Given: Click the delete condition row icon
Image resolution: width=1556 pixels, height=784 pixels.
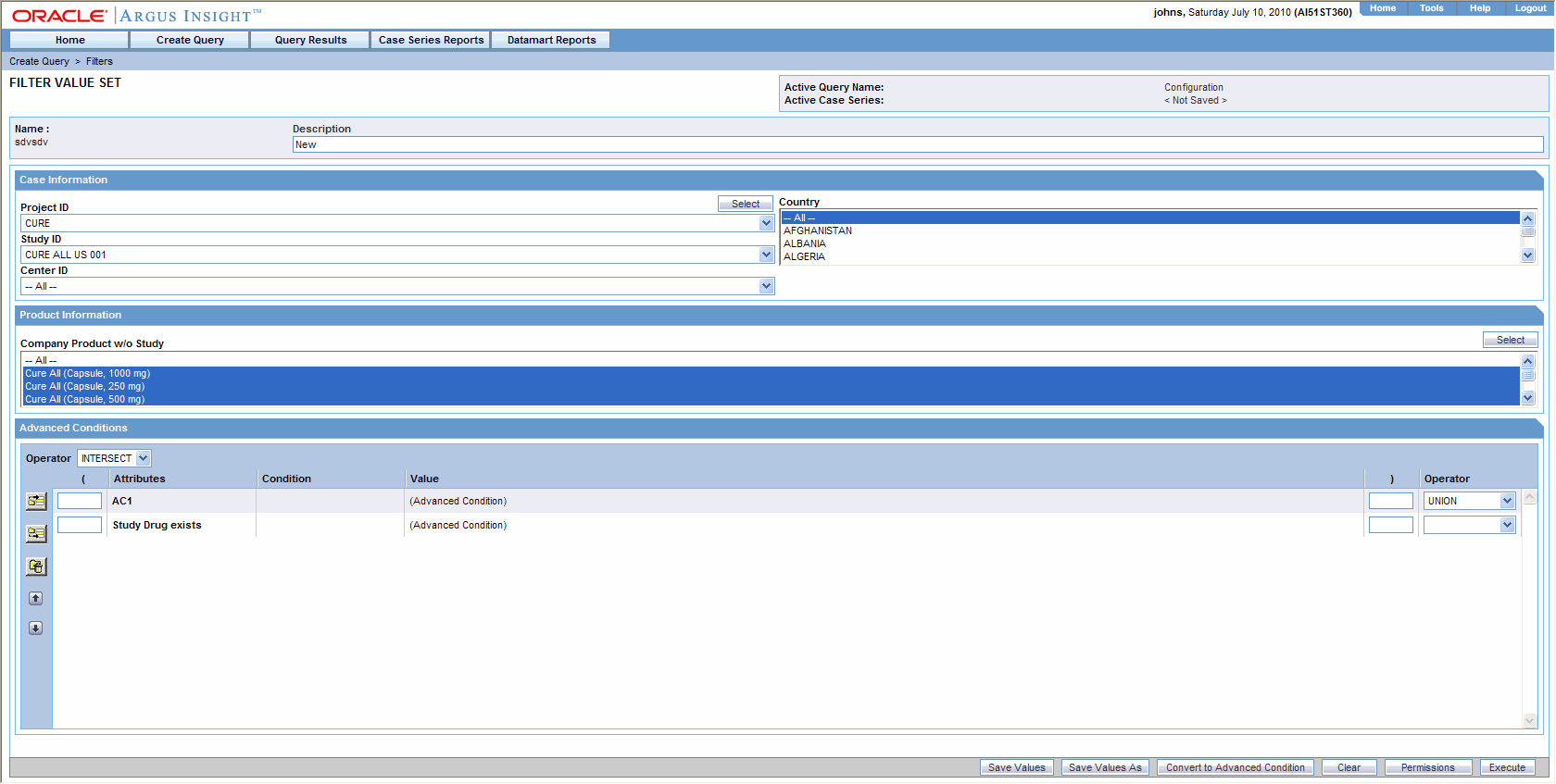Looking at the screenshot, I should coord(36,566).
